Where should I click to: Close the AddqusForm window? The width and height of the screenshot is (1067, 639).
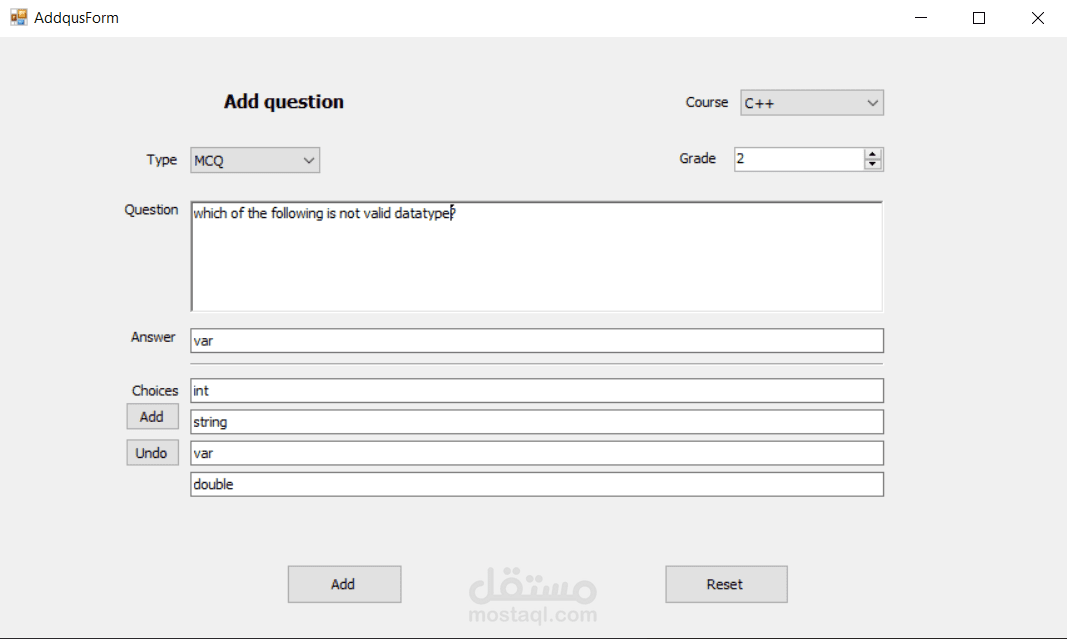(1037, 18)
